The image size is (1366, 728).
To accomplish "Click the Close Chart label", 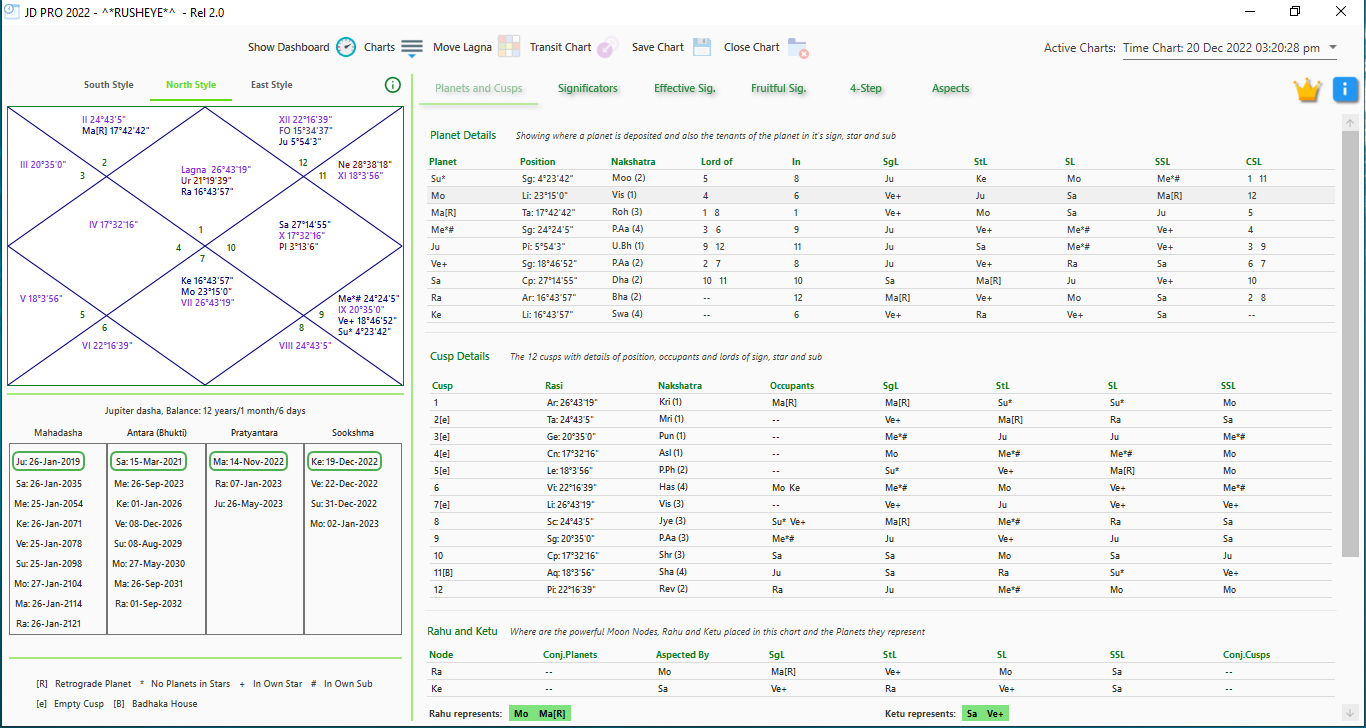I will (x=752, y=47).
